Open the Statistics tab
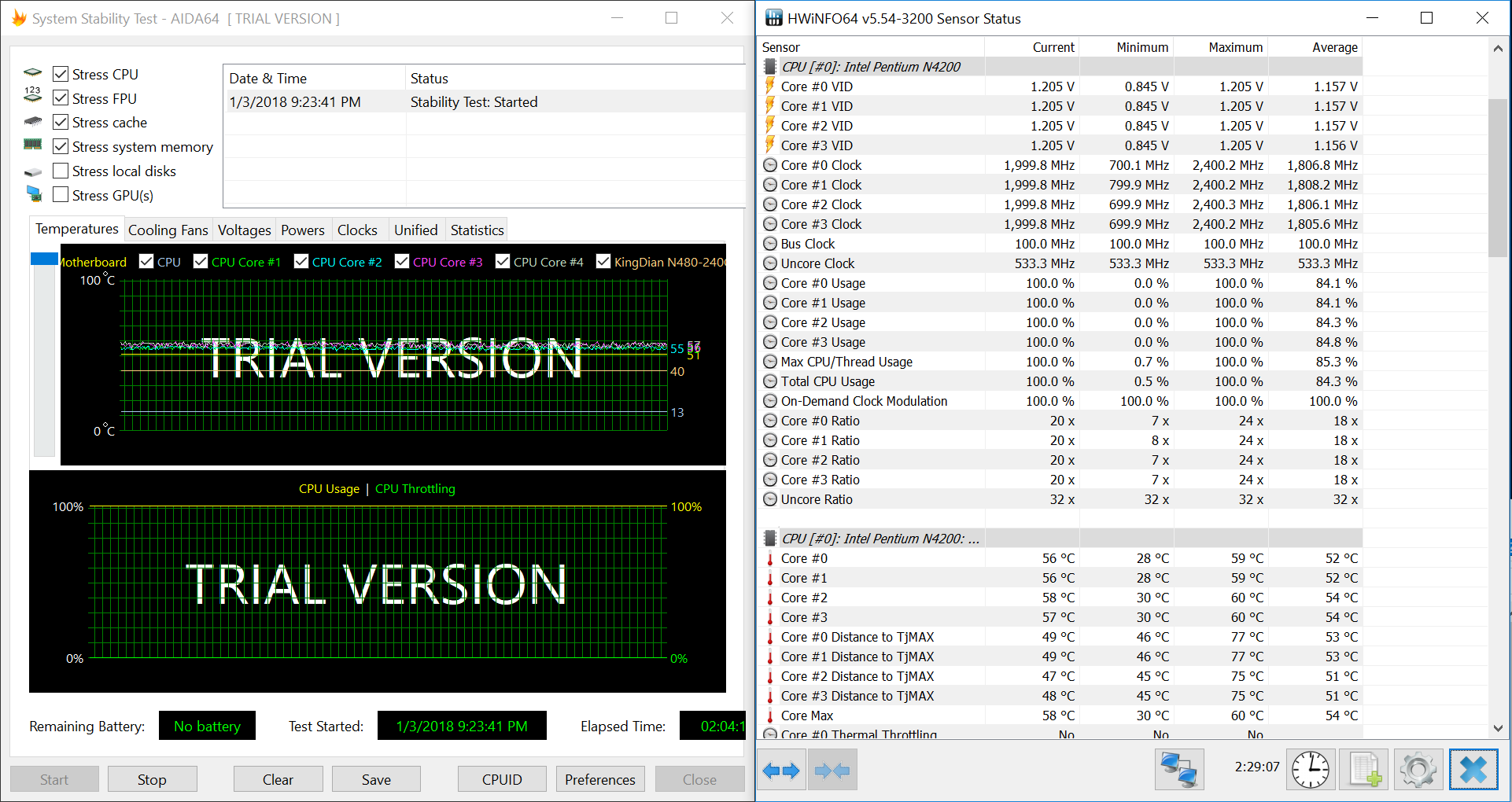Viewport: 1512px width, 802px height. (x=477, y=230)
